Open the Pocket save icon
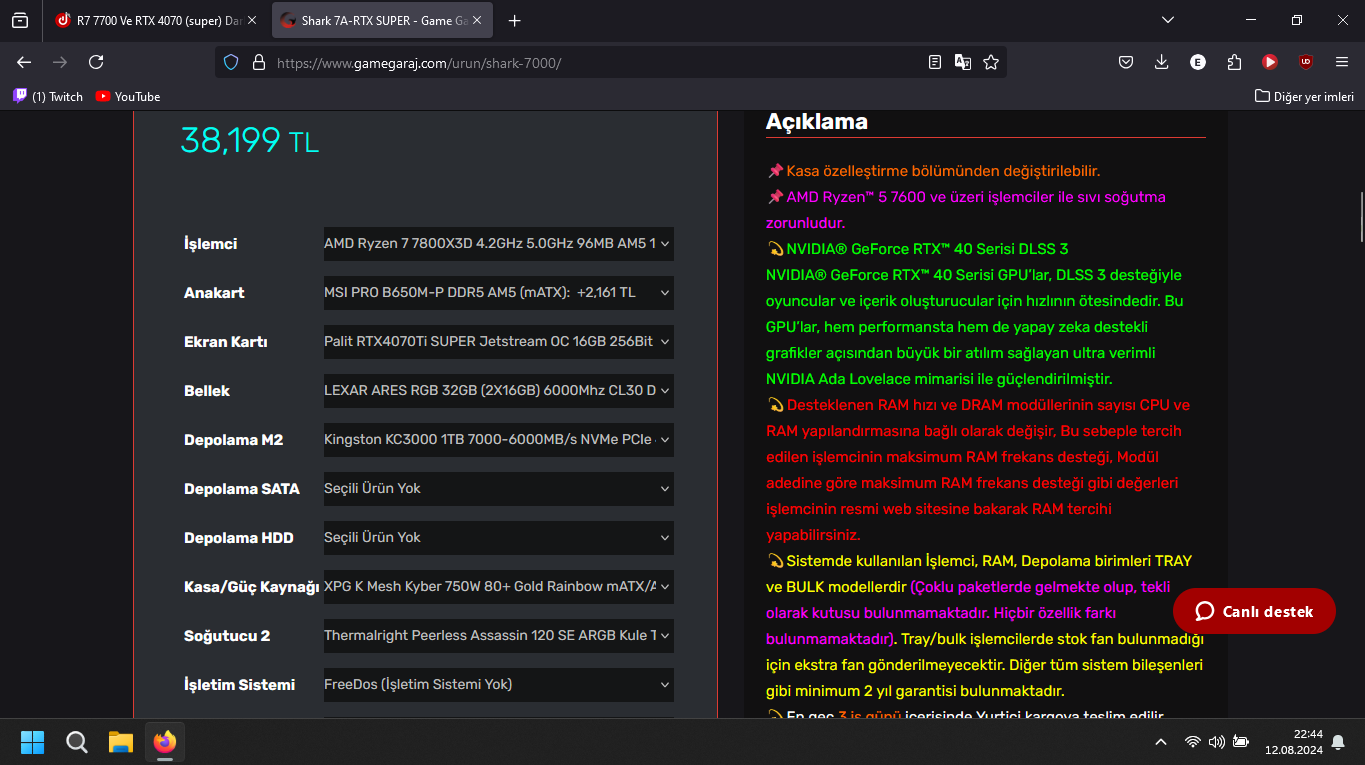 point(1126,62)
